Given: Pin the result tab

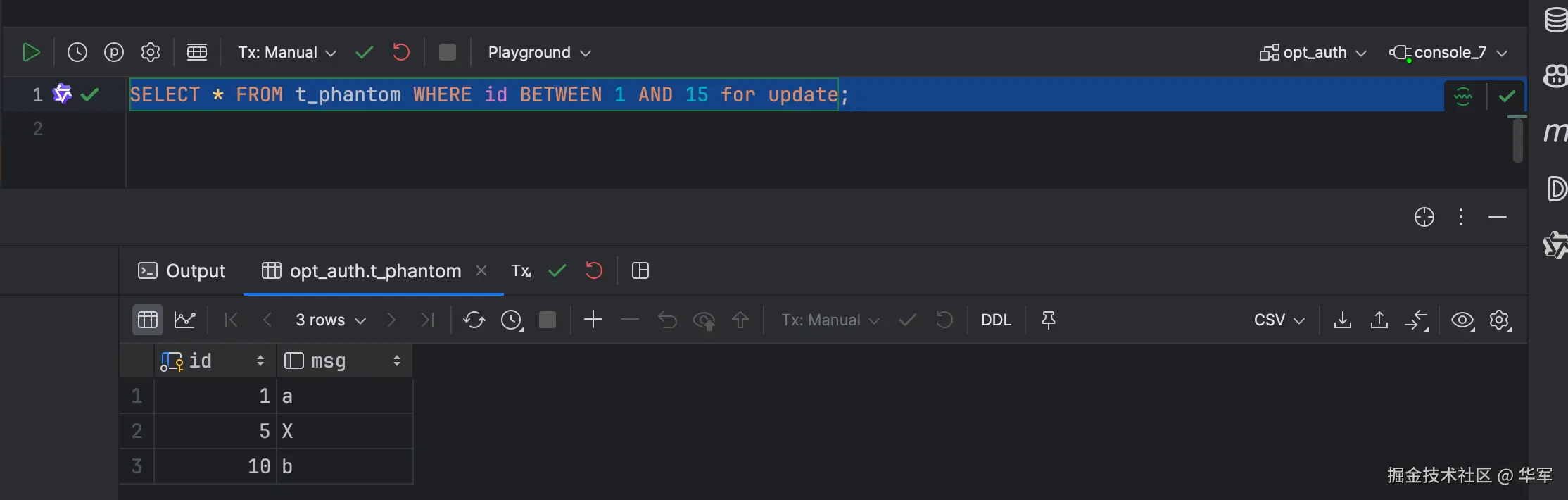Looking at the screenshot, I should click(1049, 320).
